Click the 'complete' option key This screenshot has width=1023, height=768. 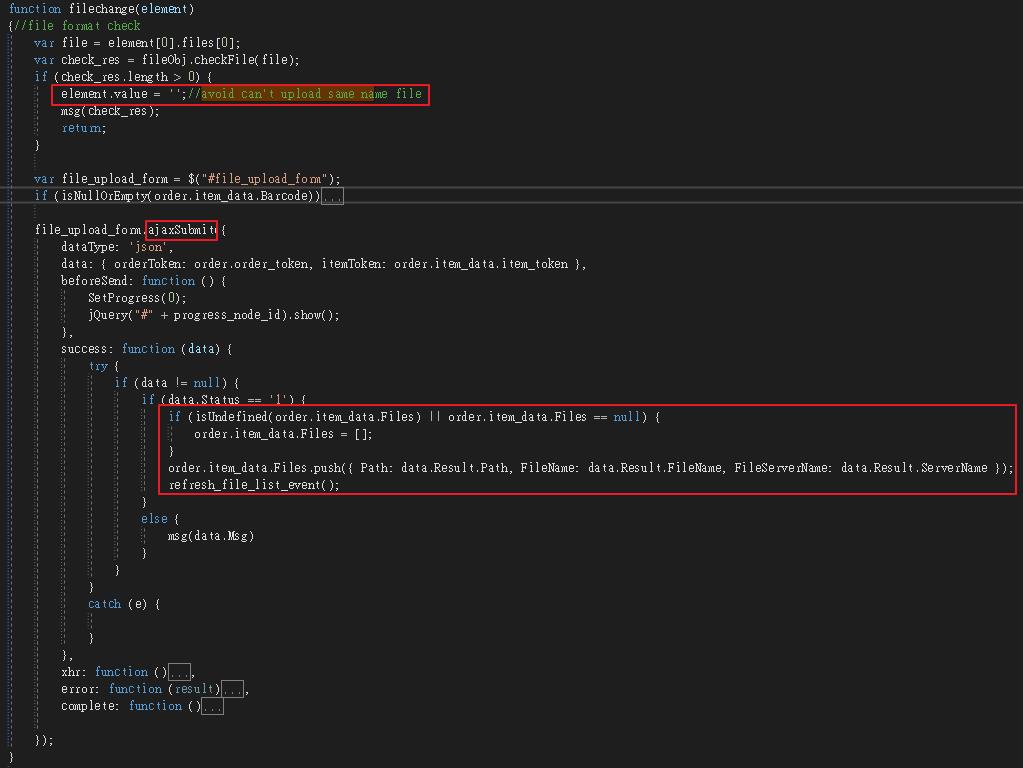pyautogui.click(x=87, y=705)
